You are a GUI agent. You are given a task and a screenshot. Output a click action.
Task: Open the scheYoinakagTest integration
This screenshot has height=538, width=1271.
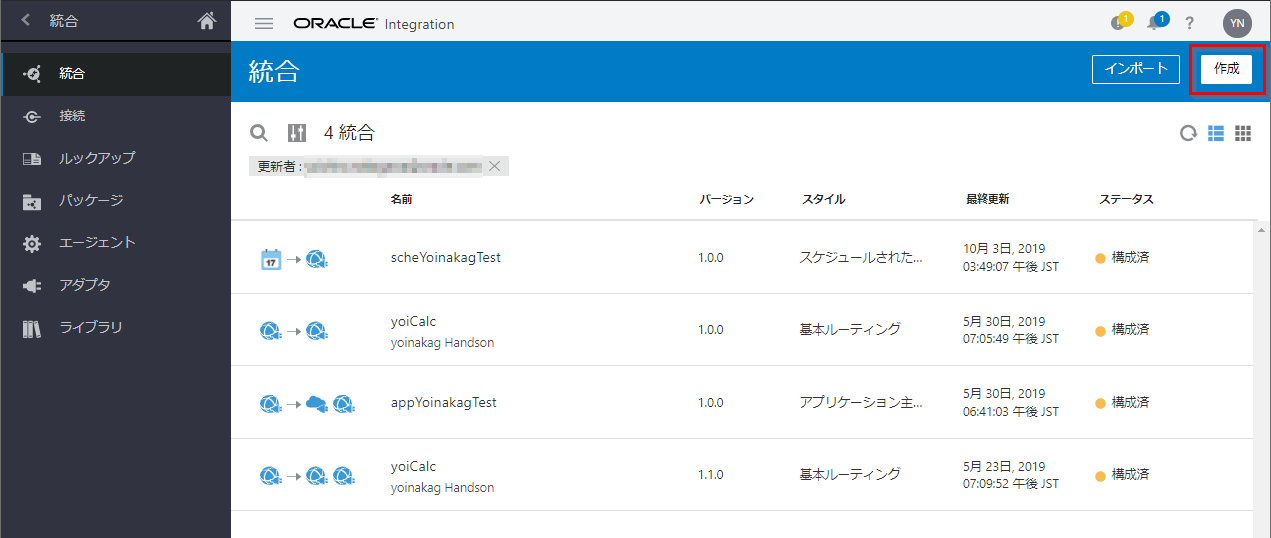445,257
